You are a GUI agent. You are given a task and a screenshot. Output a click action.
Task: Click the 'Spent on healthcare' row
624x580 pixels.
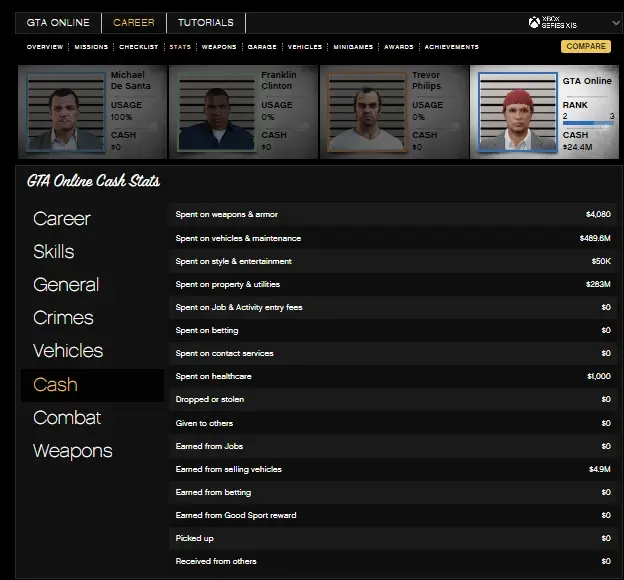click(393, 377)
